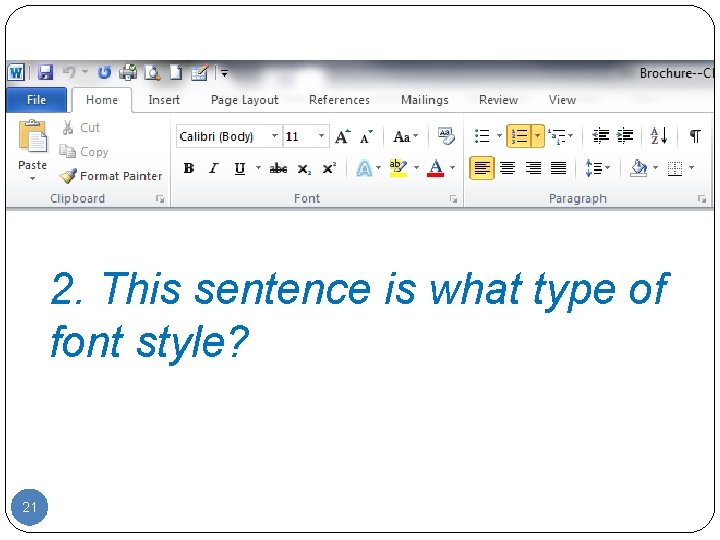Toggle the Numbering list button
The width and height of the screenshot is (720, 540).
(x=519, y=136)
